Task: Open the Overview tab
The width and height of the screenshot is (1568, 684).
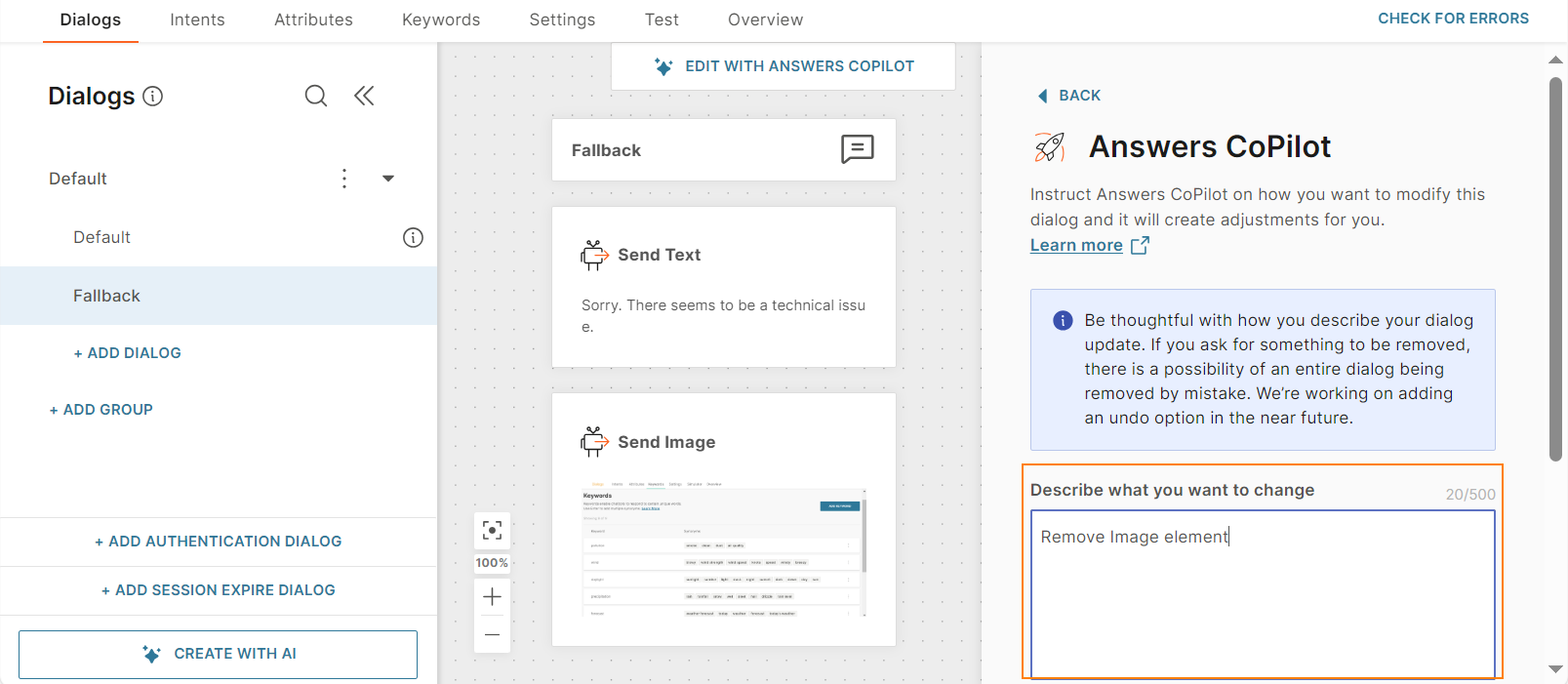Action: 766,20
